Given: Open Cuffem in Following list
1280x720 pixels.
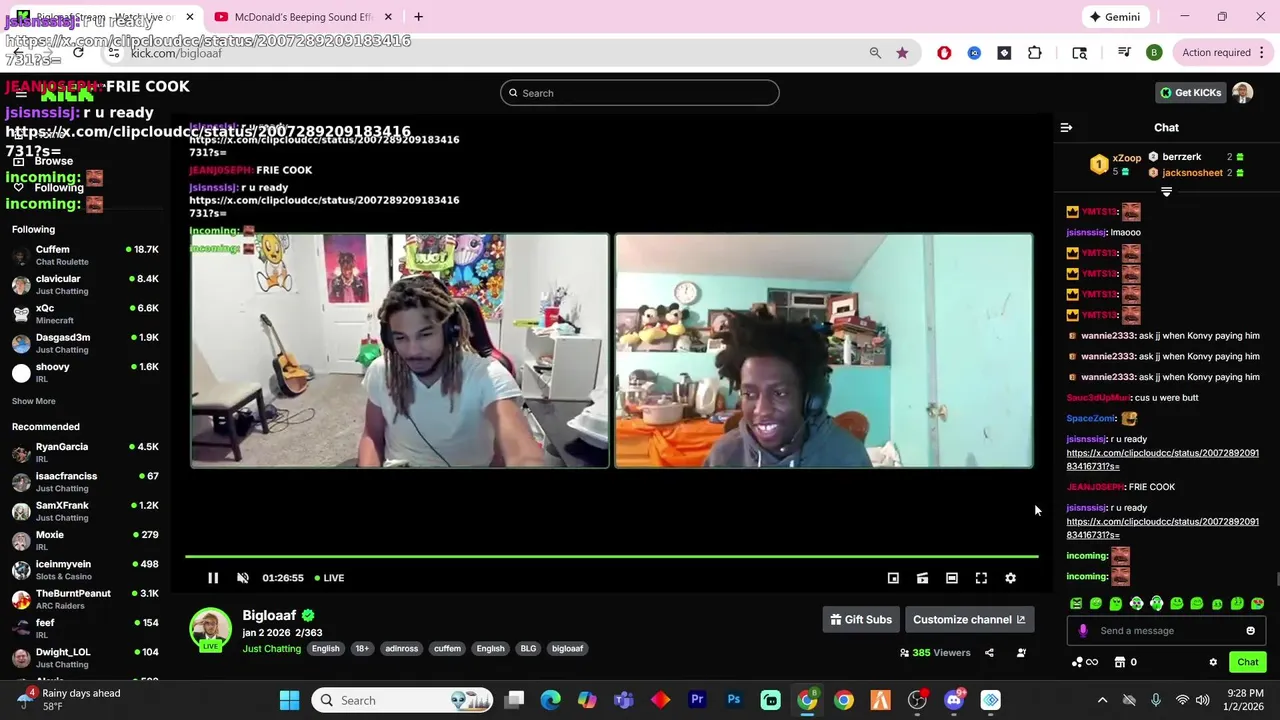Looking at the screenshot, I should click(x=85, y=255).
